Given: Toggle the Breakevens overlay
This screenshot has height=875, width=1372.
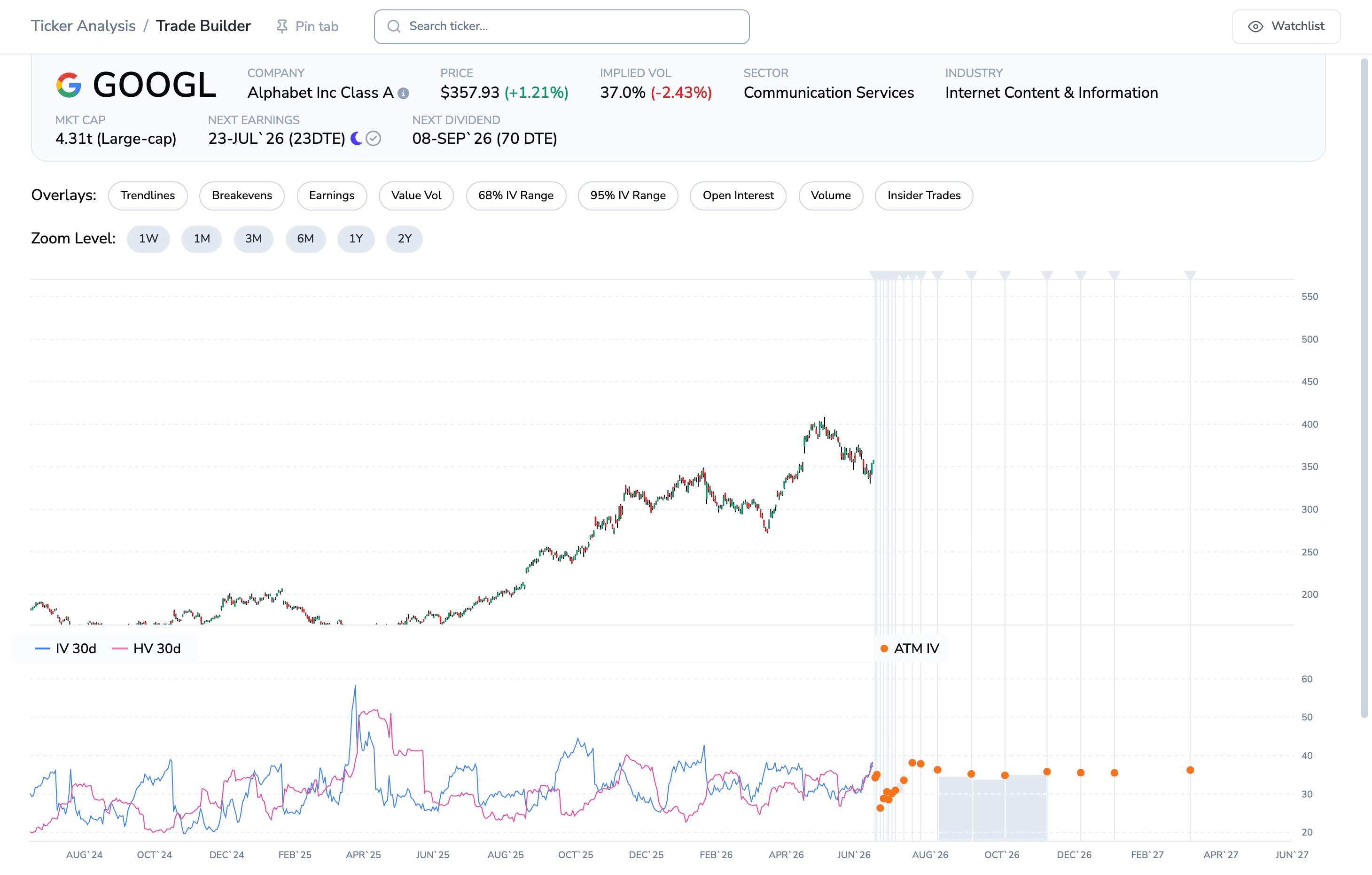Looking at the screenshot, I should [242, 195].
